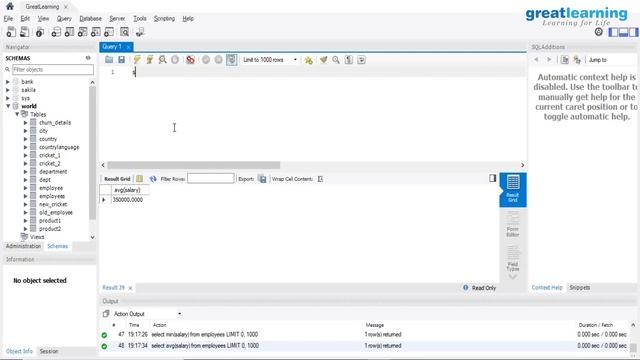Click the Rollback transaction icon

218,60
